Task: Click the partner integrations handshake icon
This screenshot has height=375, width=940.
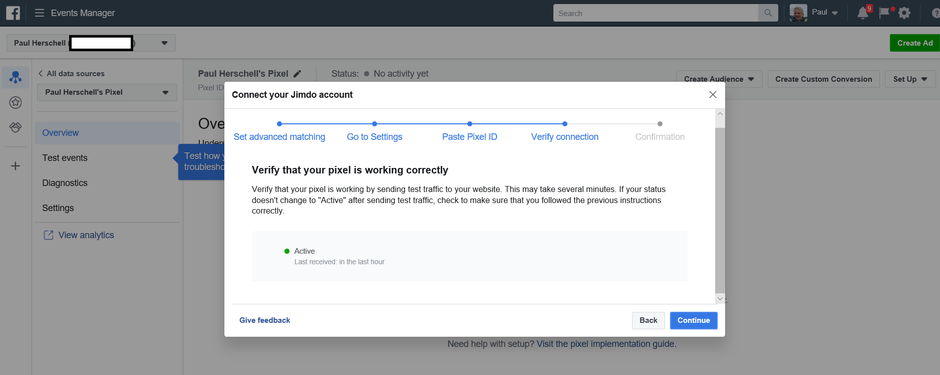Action: point(16,128)
